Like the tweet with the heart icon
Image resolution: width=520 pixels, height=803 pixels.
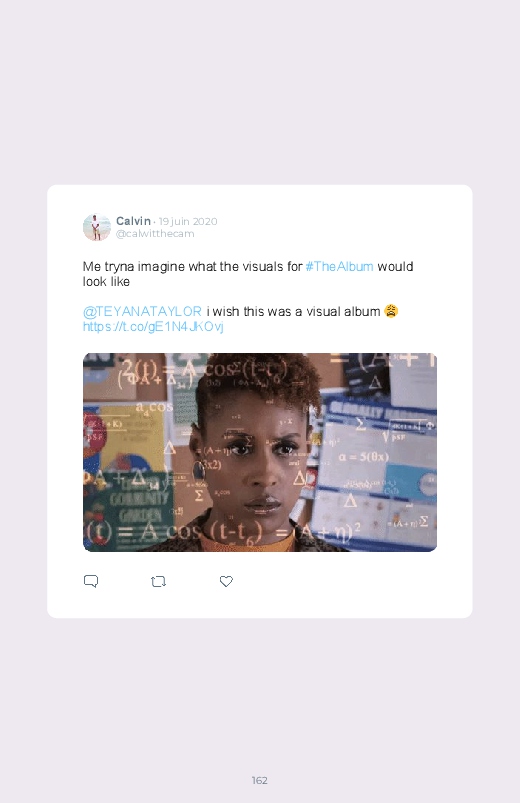(x=226, y=581)
